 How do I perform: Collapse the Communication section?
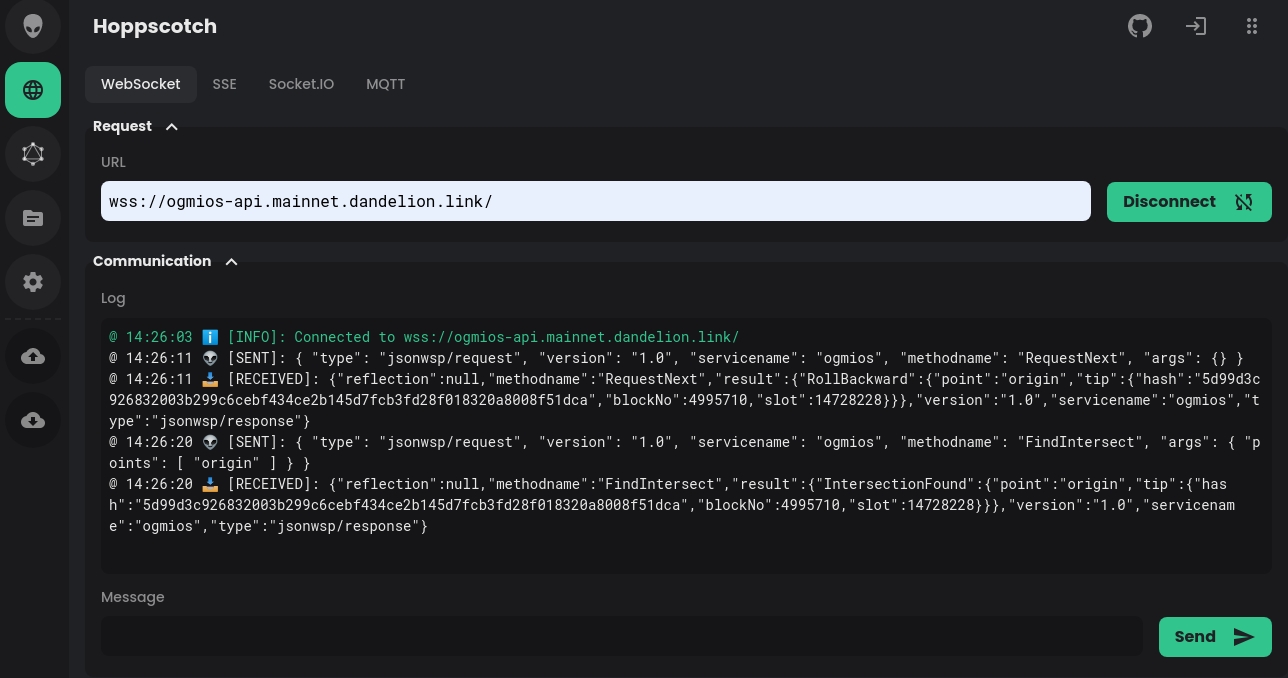(231, 262)
